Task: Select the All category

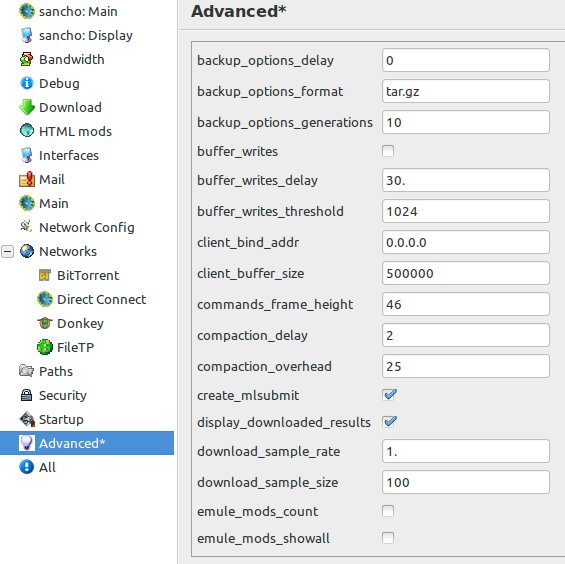Action: [47, 467]
